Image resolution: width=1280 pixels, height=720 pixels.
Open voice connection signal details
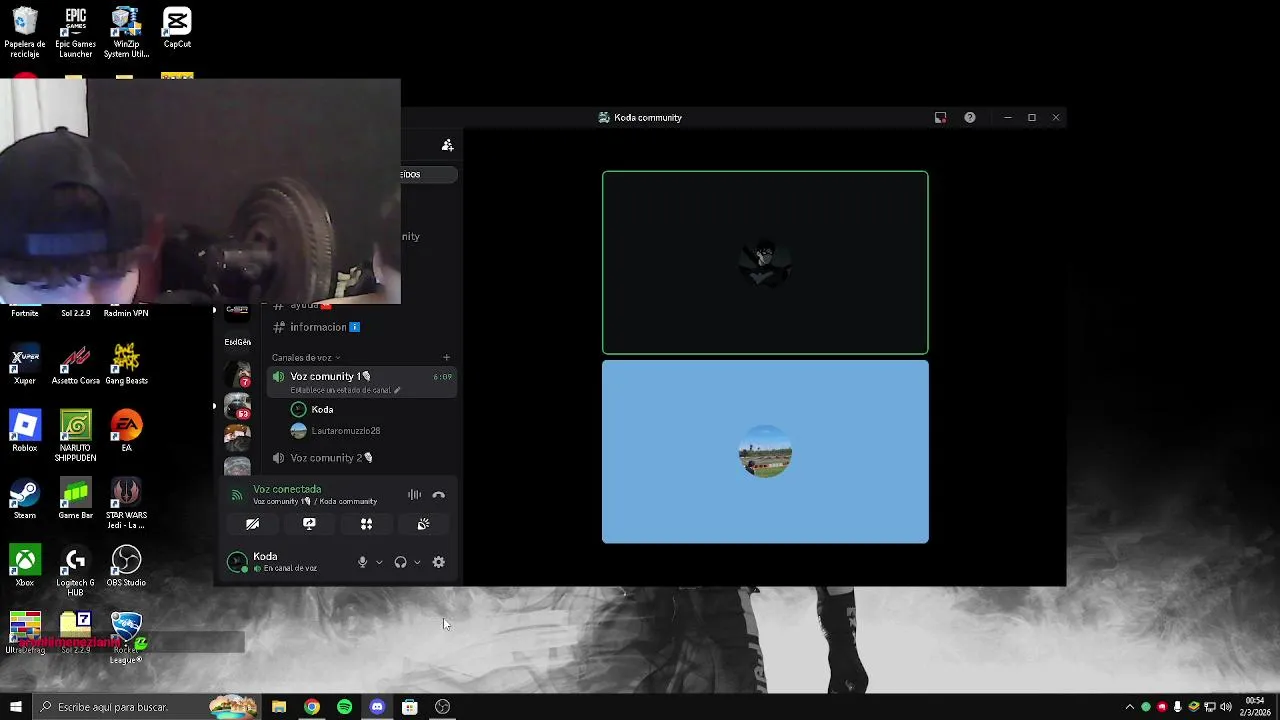pos(237,495)
